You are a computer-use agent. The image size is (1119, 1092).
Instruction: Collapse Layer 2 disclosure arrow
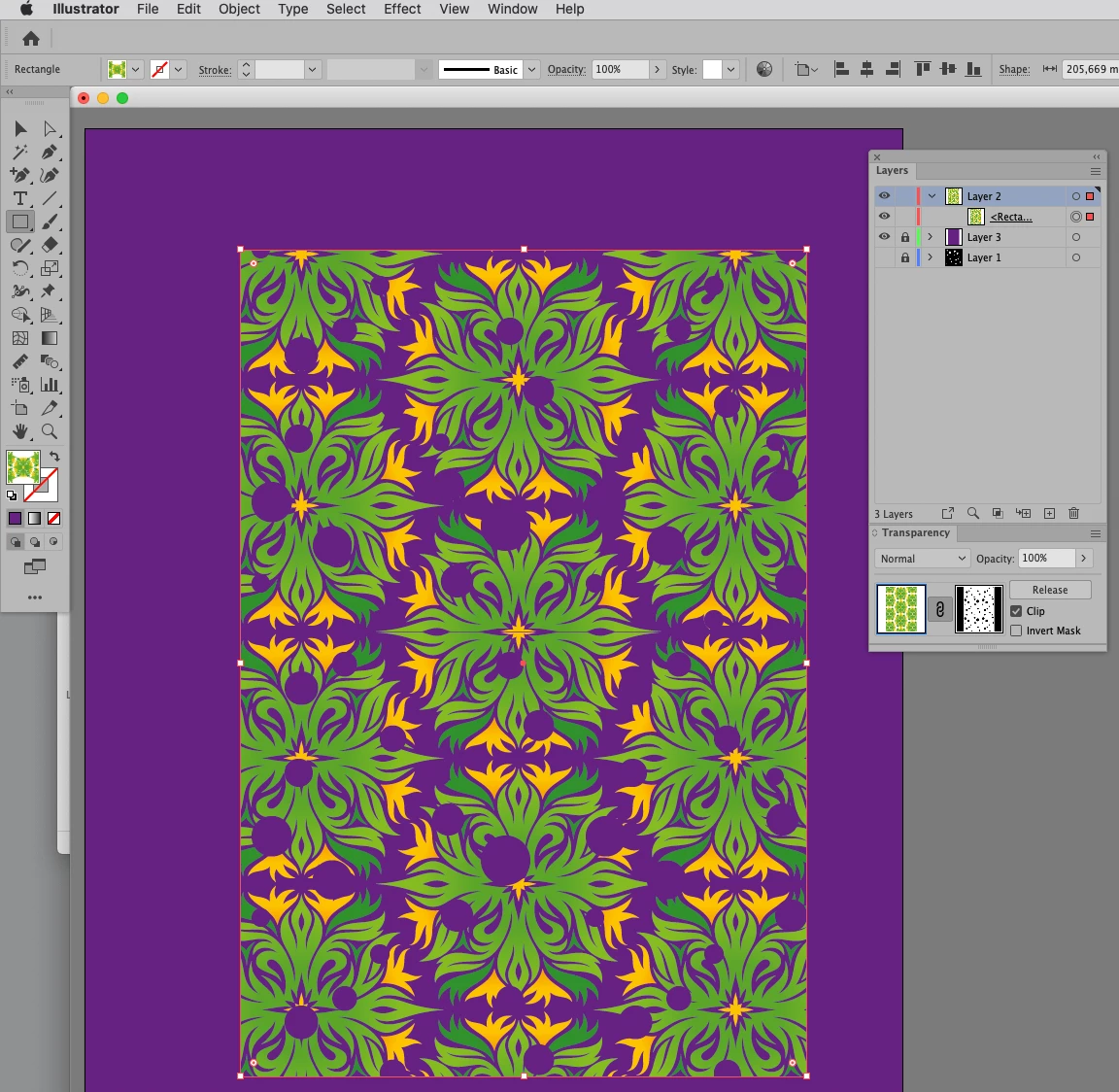932,195
